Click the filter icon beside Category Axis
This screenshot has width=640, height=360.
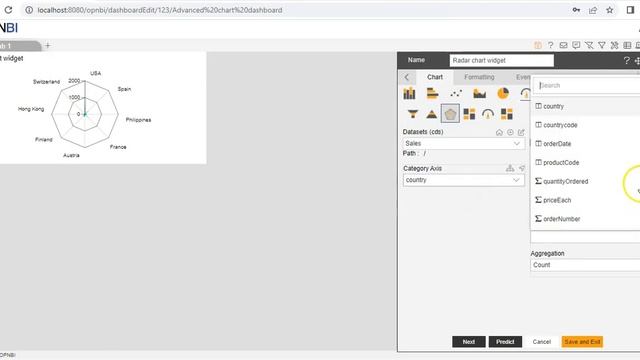click(x=522, y=168)
